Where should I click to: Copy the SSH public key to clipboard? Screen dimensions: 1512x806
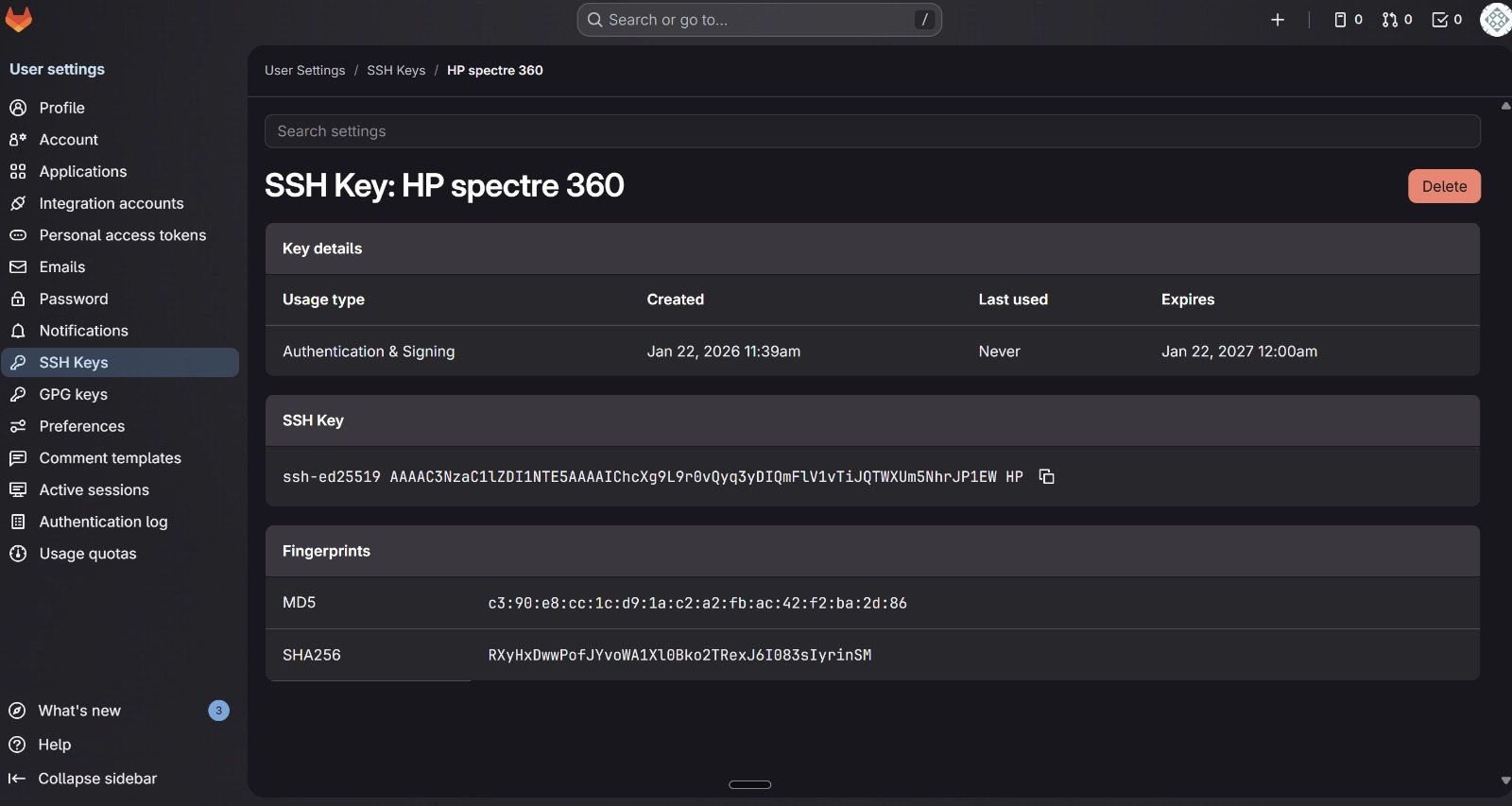coord(1046,476)
